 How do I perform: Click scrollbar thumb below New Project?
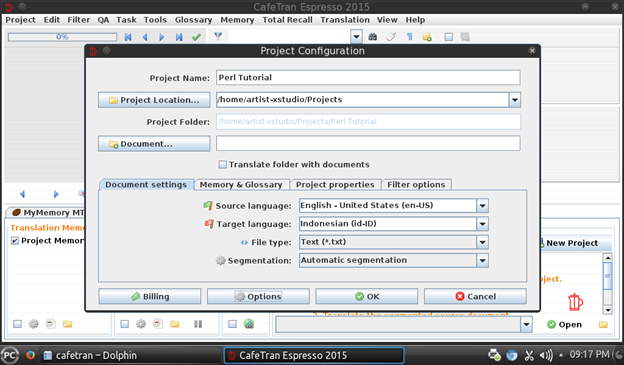[607, 276]
